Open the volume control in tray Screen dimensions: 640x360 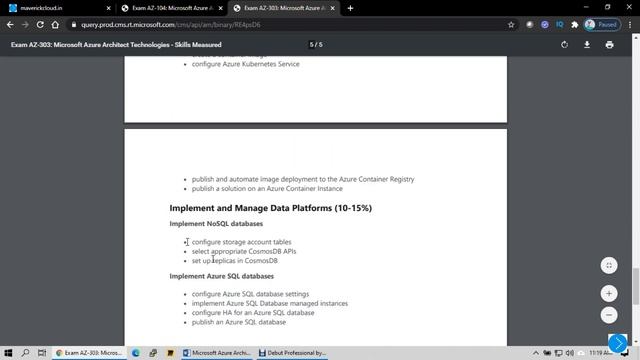click(x=570, y=353)
